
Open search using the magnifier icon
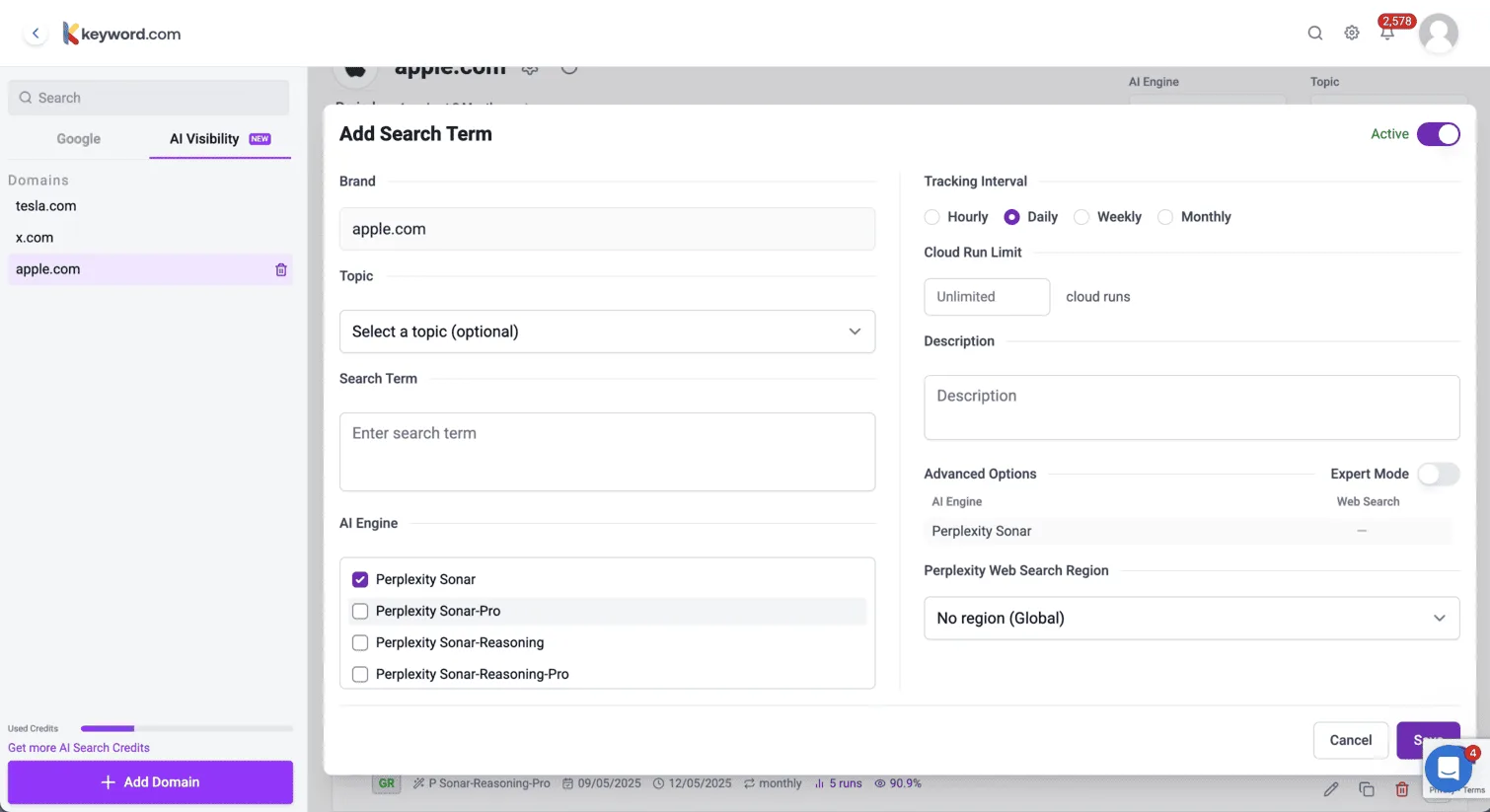tap(1315, 33)
